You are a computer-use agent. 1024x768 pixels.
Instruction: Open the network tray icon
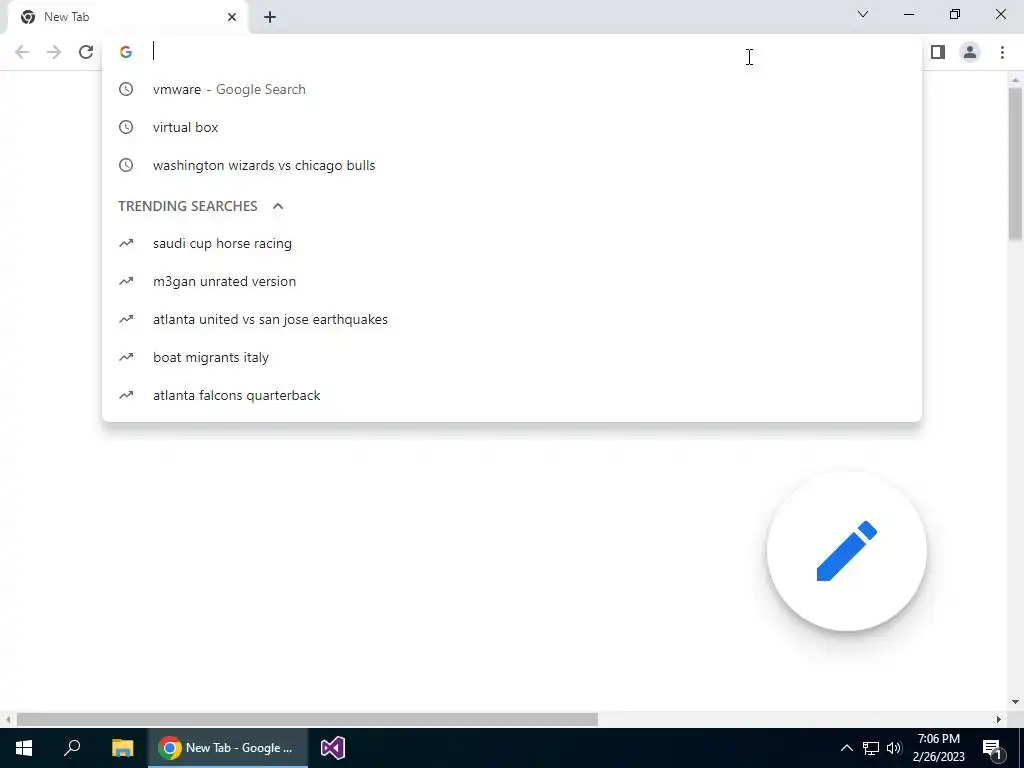tap(871, 748)
